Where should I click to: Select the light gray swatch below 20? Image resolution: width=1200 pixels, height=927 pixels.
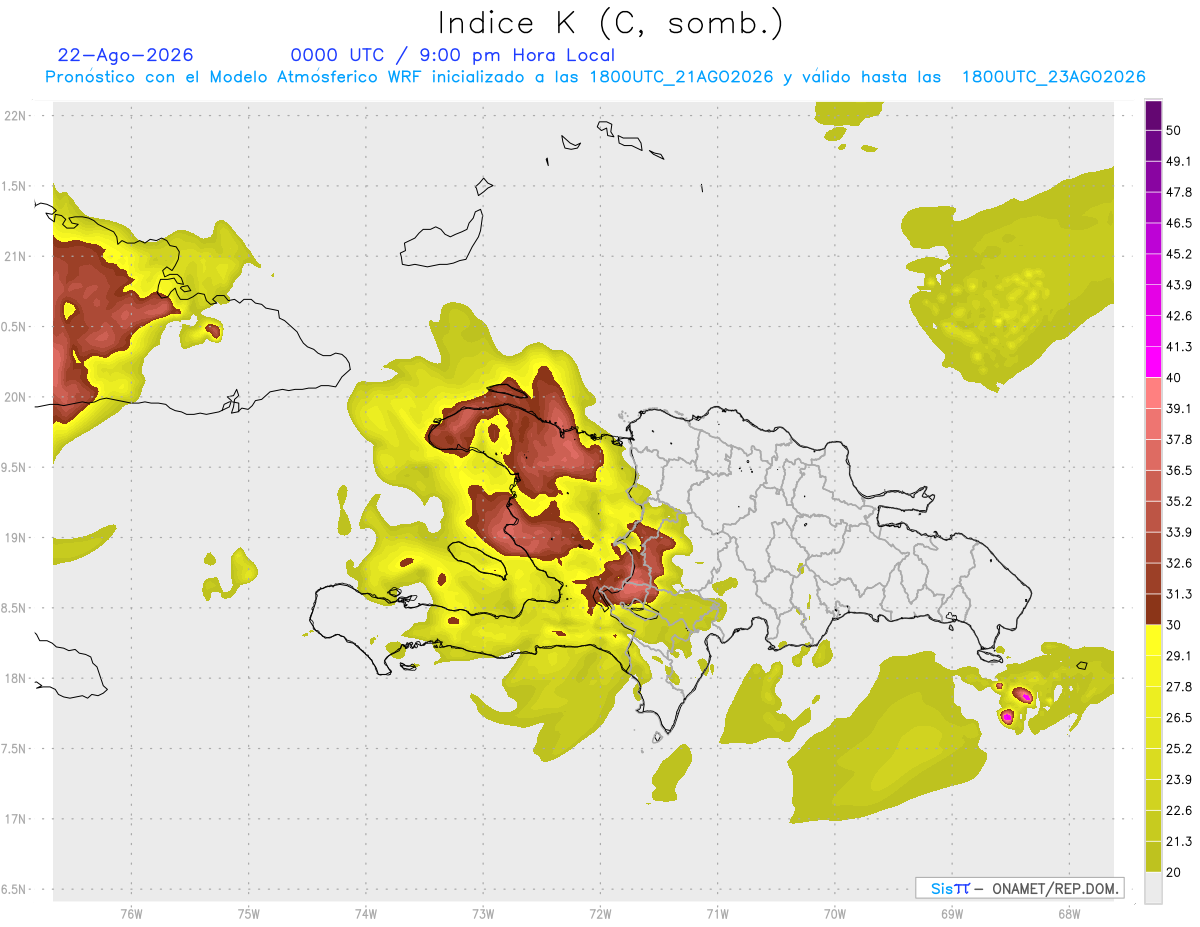(x=1153, y=888)
